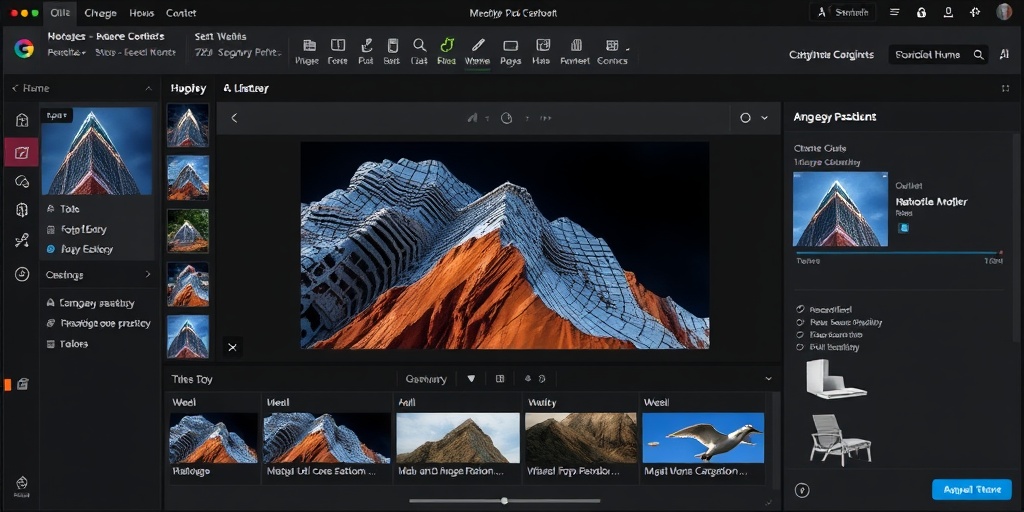Image resolution: width=1024 pixels, height=512 pixels.
Task: Choose the Forriert toolbar icon
Action: pos(576,45)
